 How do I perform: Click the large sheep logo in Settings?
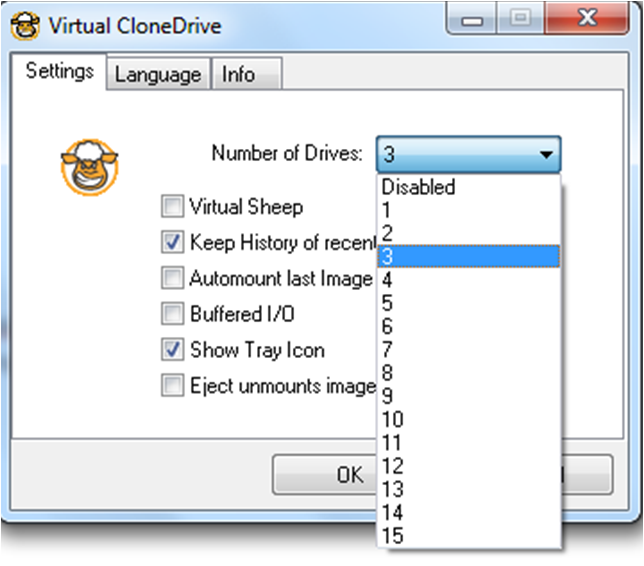90,167
